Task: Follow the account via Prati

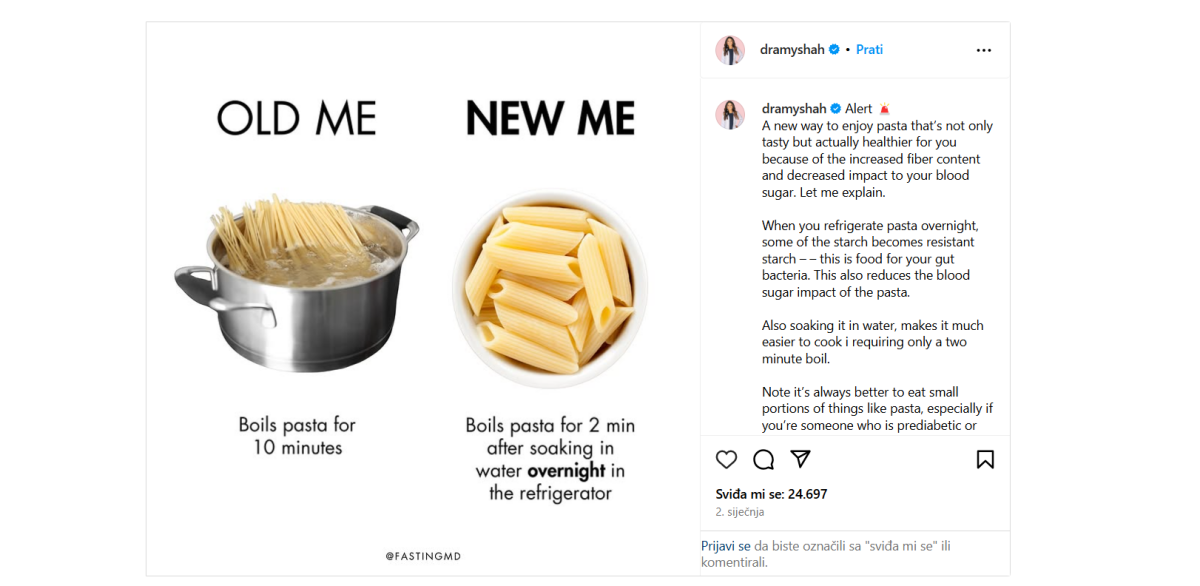Action: pyautogui.click(x=869, y=50)
